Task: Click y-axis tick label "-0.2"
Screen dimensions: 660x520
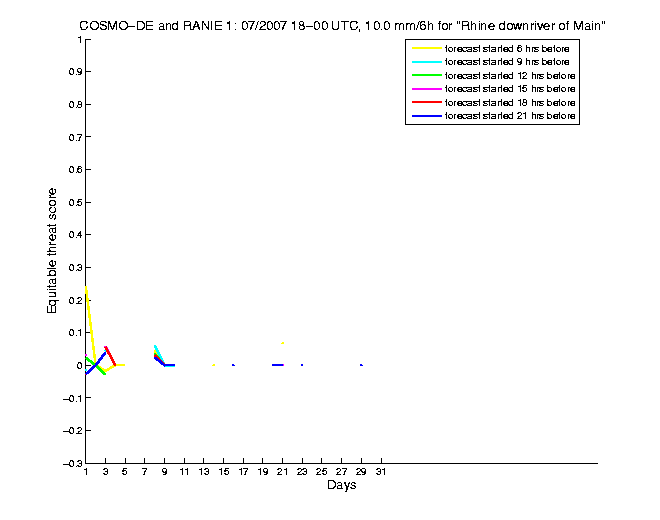Action: point(72,431)
